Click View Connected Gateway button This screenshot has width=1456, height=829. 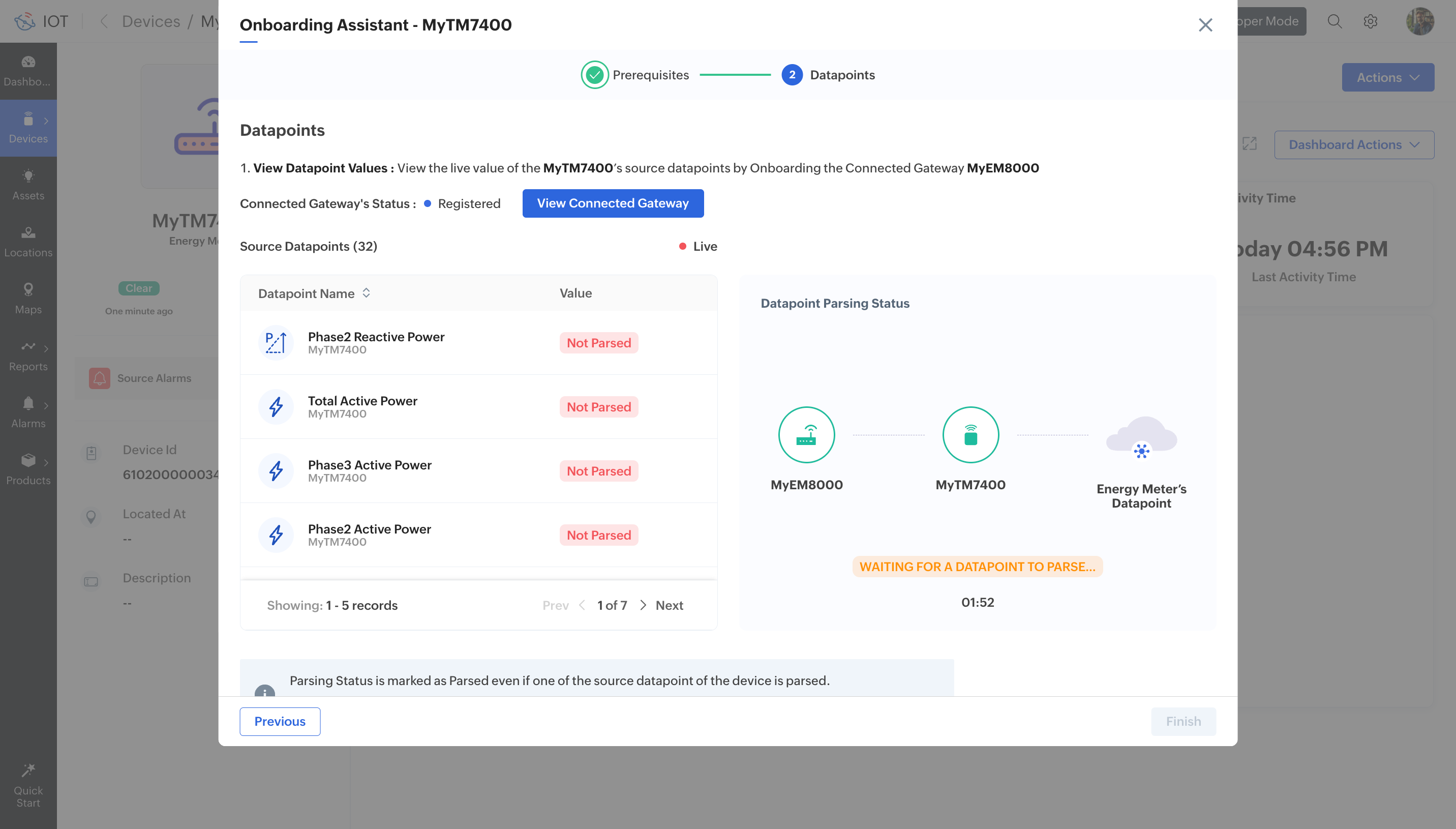[x=613, y=203]
